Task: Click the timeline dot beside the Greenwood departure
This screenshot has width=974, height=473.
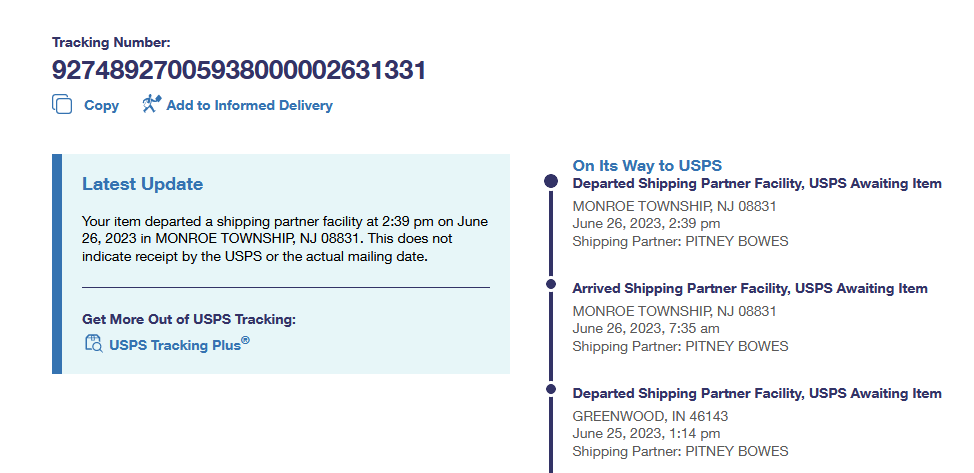Action: [551, 388]
